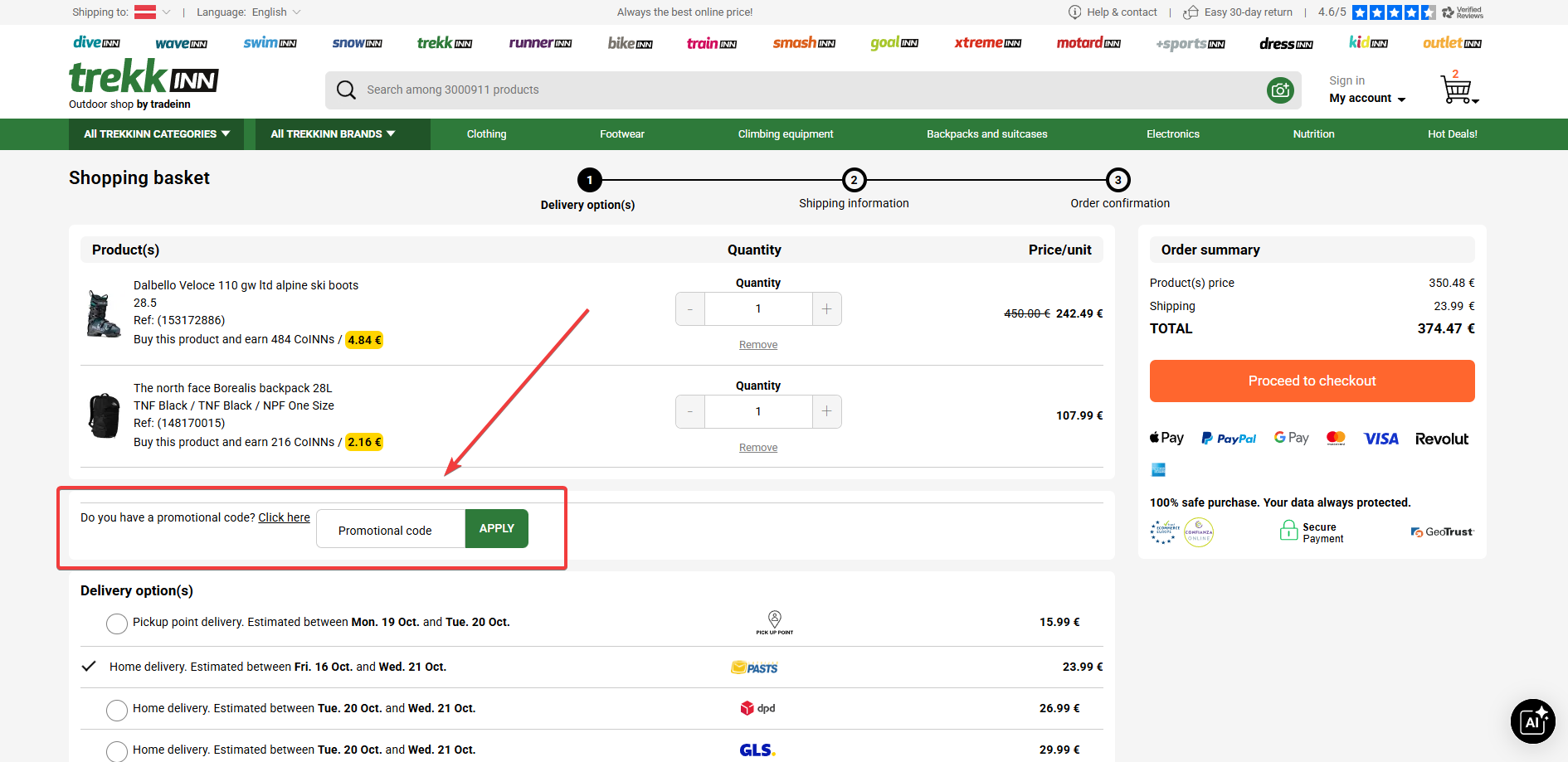Viewport: 1568px width, 762px height.
Task: Open the Climbing equipment menu item
Action: (x=786, y=133)
